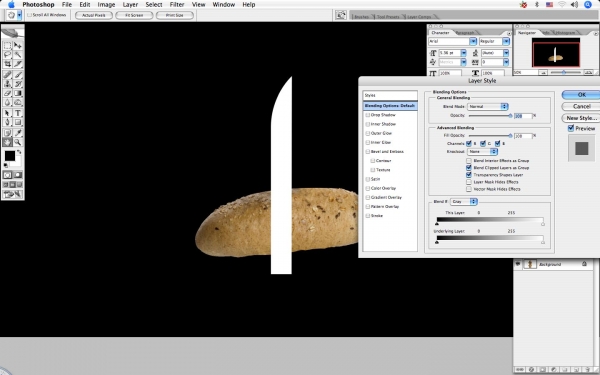Open the Regular font style dropdown
The height and width of the screenshot is (375, 600).
(x=506, y=41)
